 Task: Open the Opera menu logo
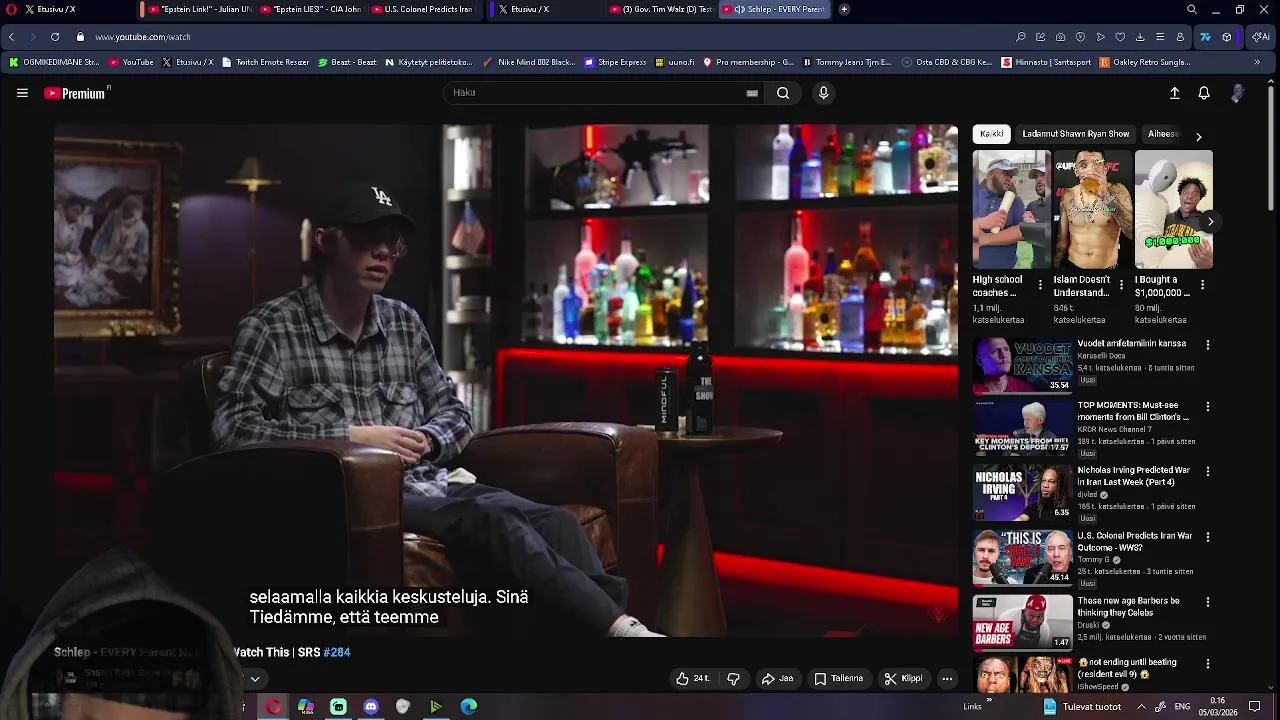point(11,9)
